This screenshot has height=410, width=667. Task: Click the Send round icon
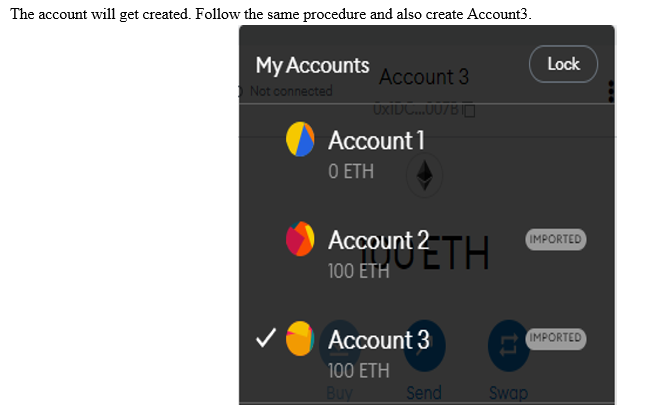[424, 345]
